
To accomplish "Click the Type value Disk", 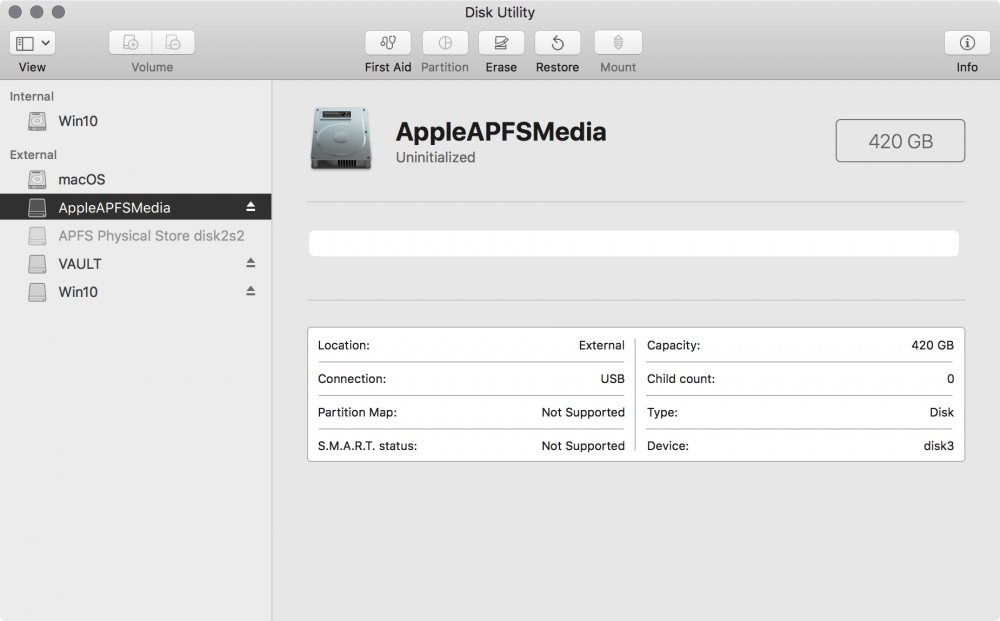I will tap(941, 413).
